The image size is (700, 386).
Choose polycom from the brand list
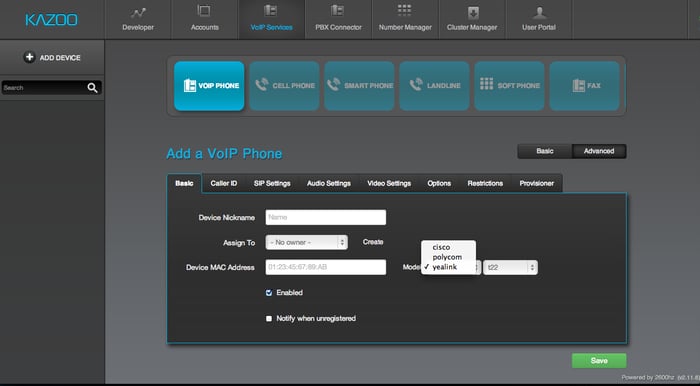[x=449, y=257]
